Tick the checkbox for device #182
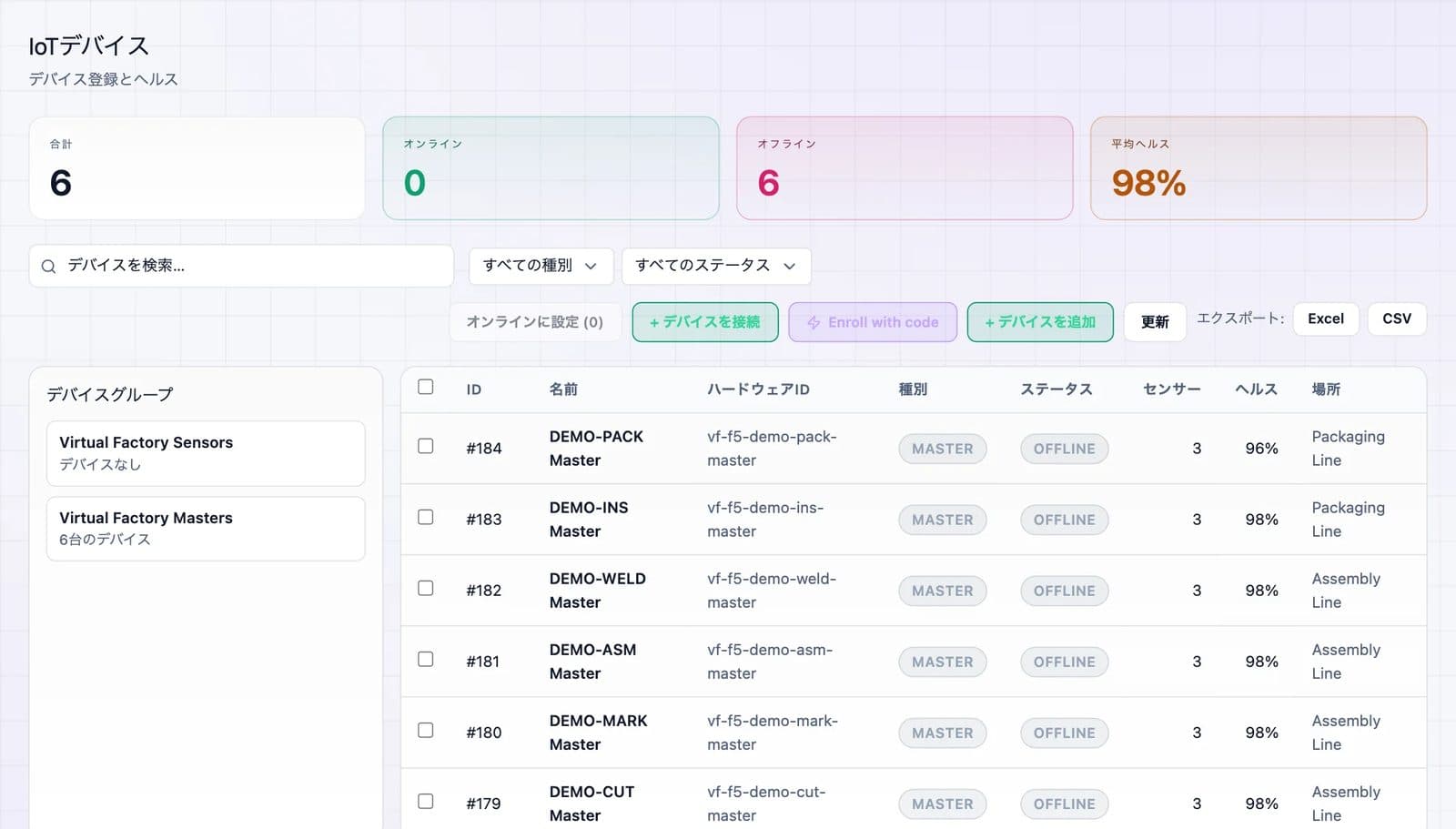The image size is (1456, 829). 425,588
